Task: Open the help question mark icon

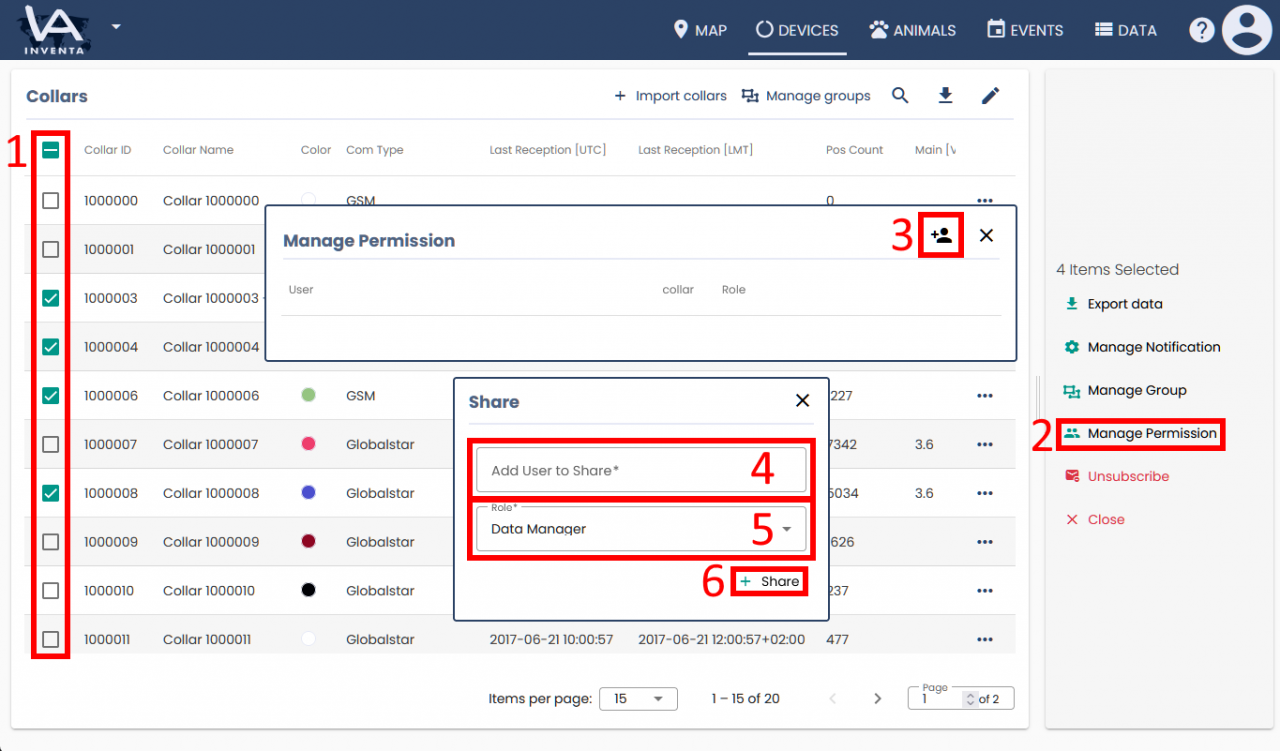Action: click(1201, 29)
